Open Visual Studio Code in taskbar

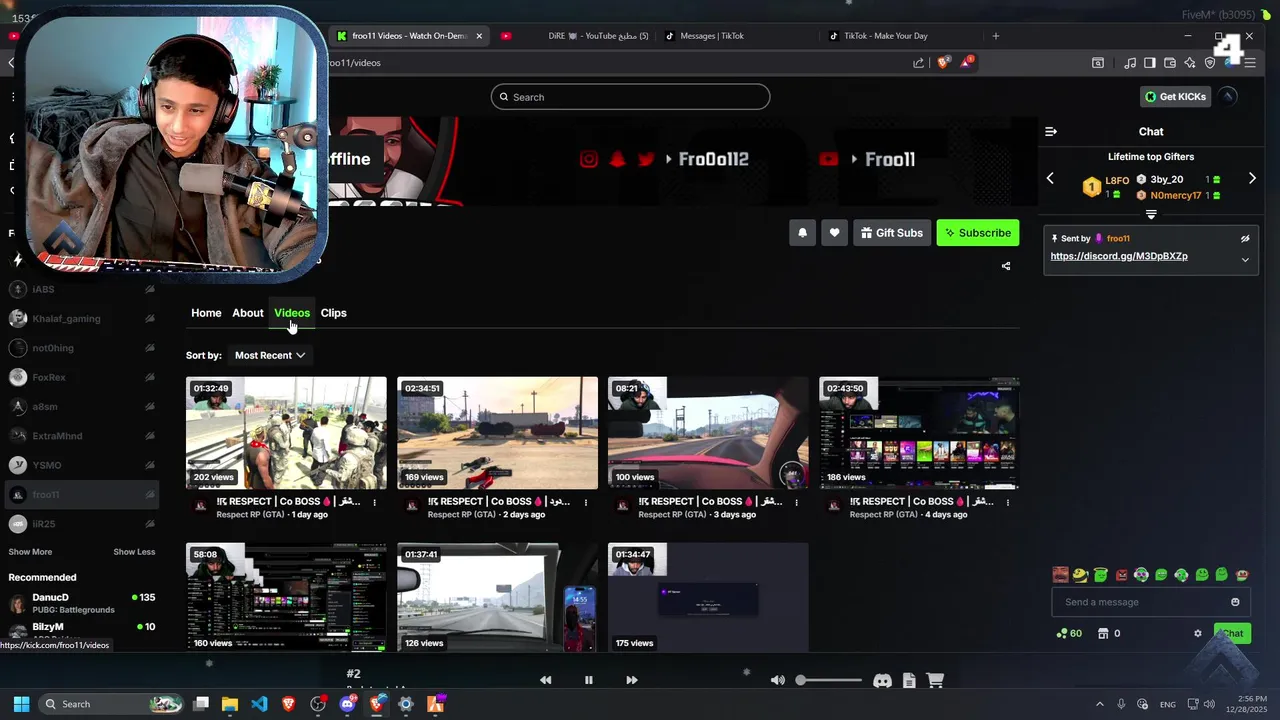(259, 704)
